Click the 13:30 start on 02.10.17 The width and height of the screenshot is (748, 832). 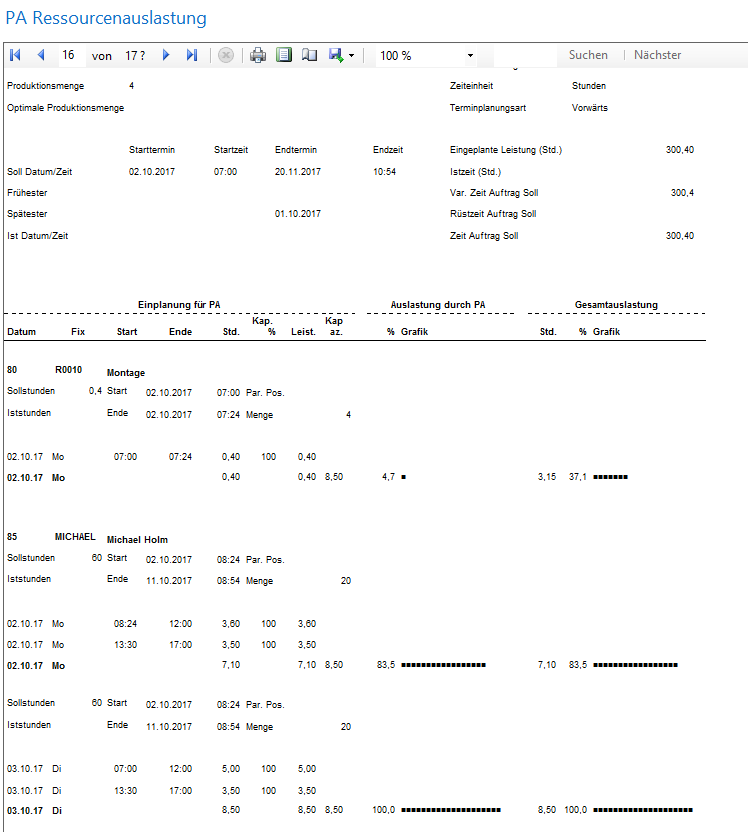click(125, 645)
